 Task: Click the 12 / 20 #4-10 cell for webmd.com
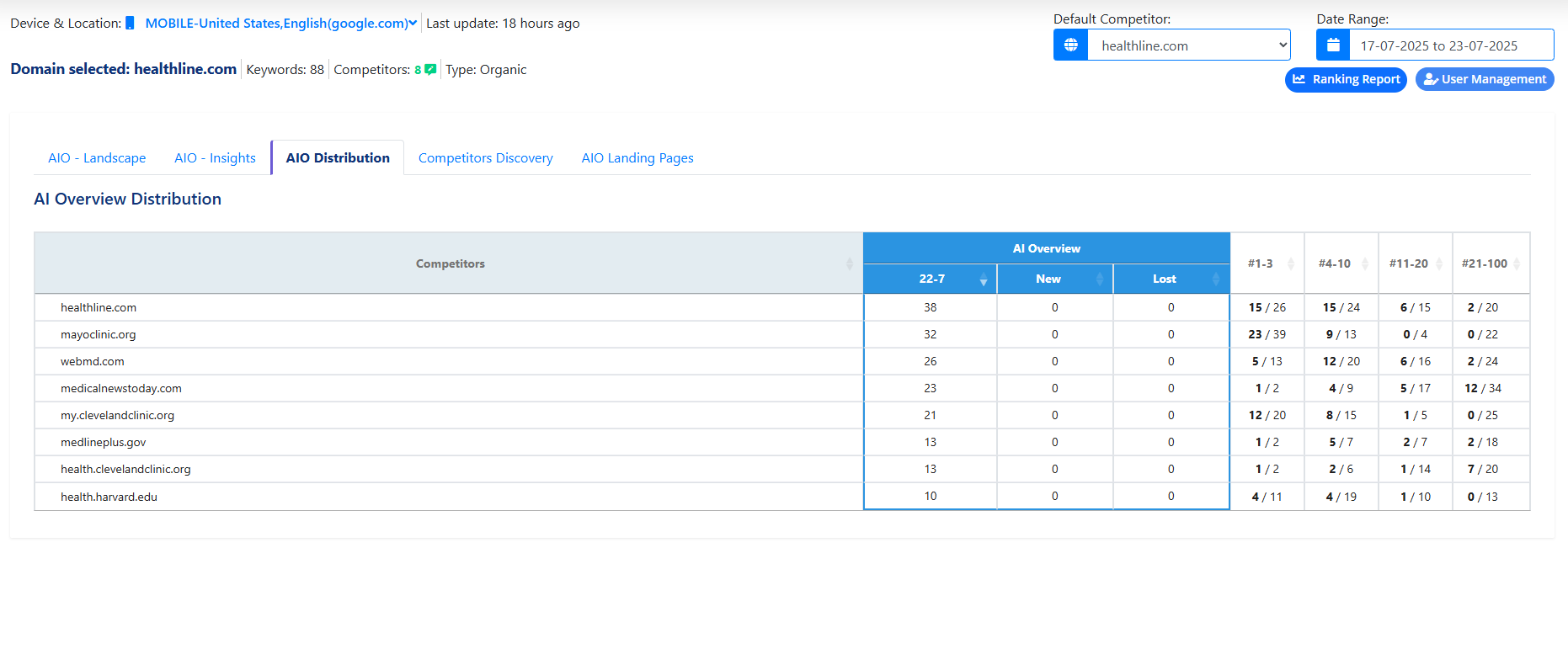[1341, 361]
